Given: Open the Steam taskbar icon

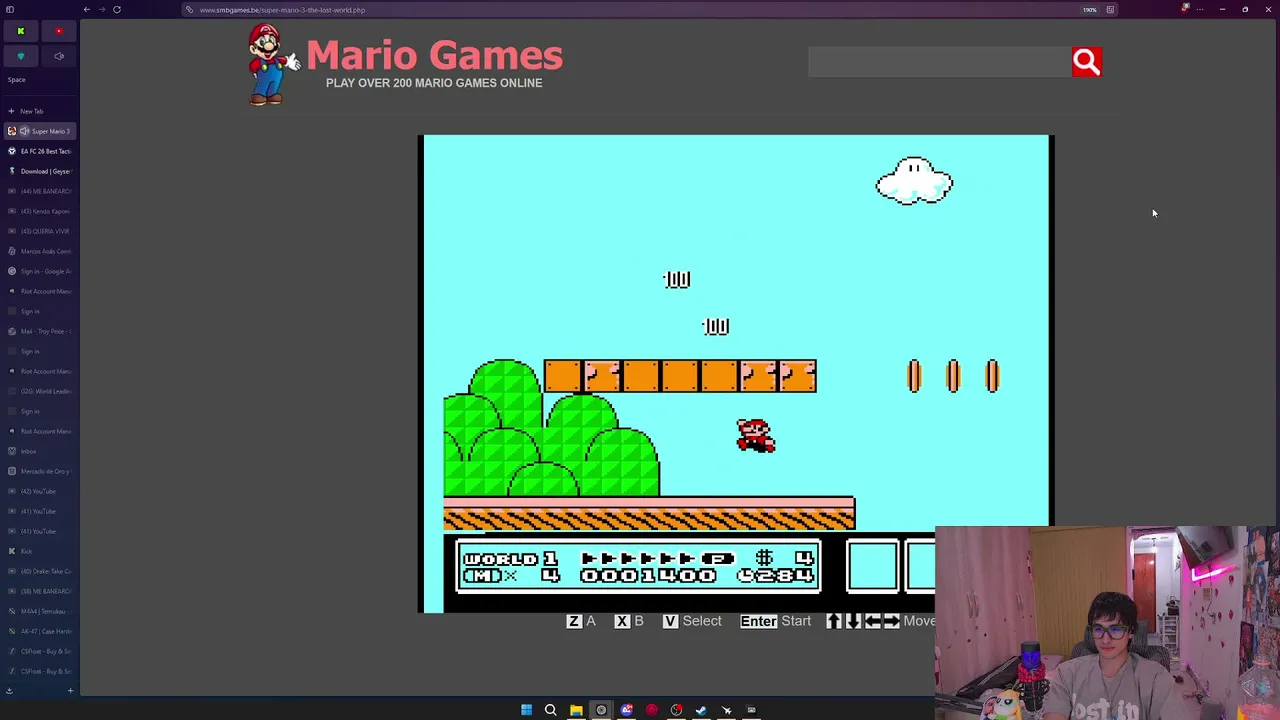Looking at the screenshot, I should [x=701, y=710].
